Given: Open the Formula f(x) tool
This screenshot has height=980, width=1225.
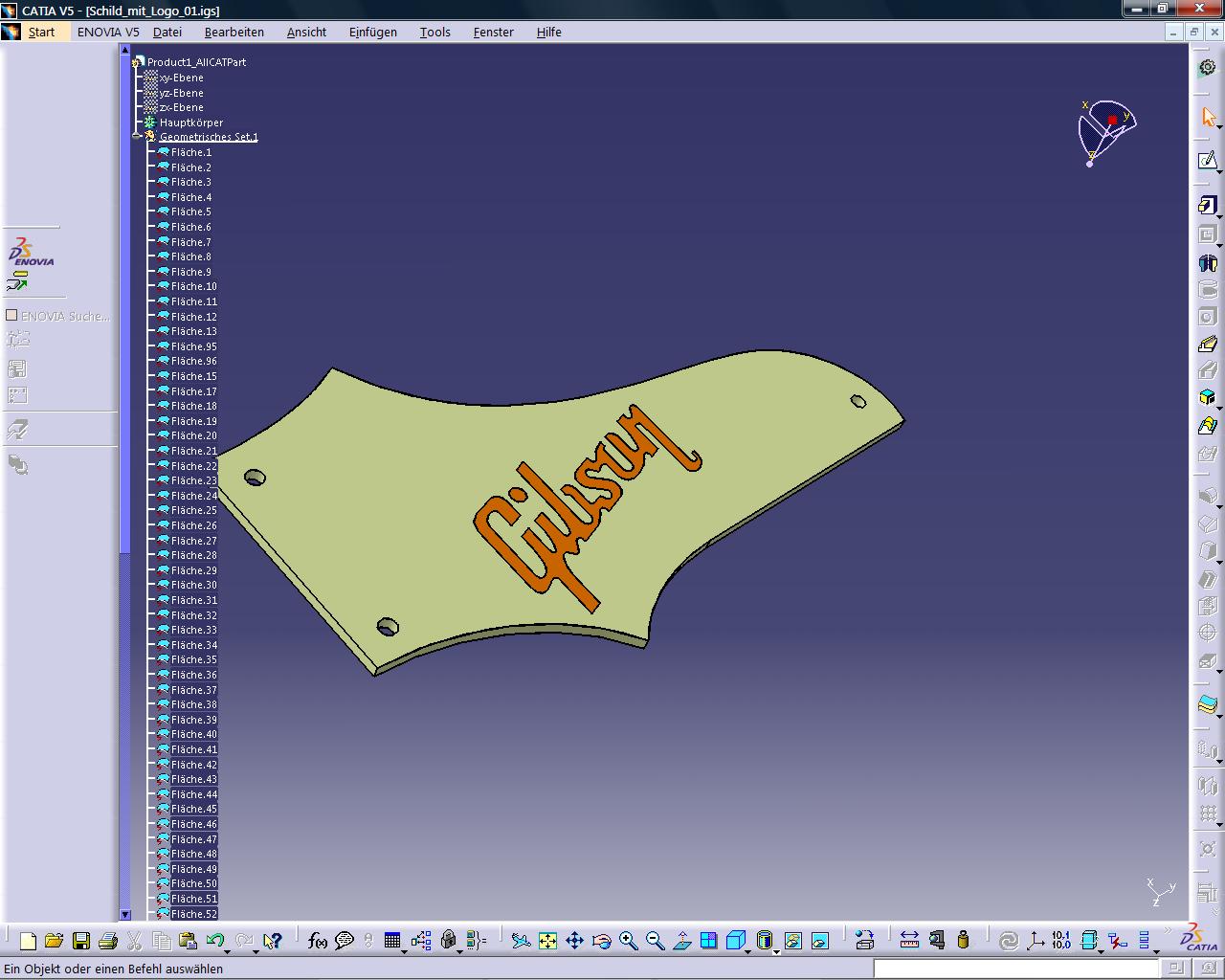Looking at the screenshot, I should tap(318, 941).
